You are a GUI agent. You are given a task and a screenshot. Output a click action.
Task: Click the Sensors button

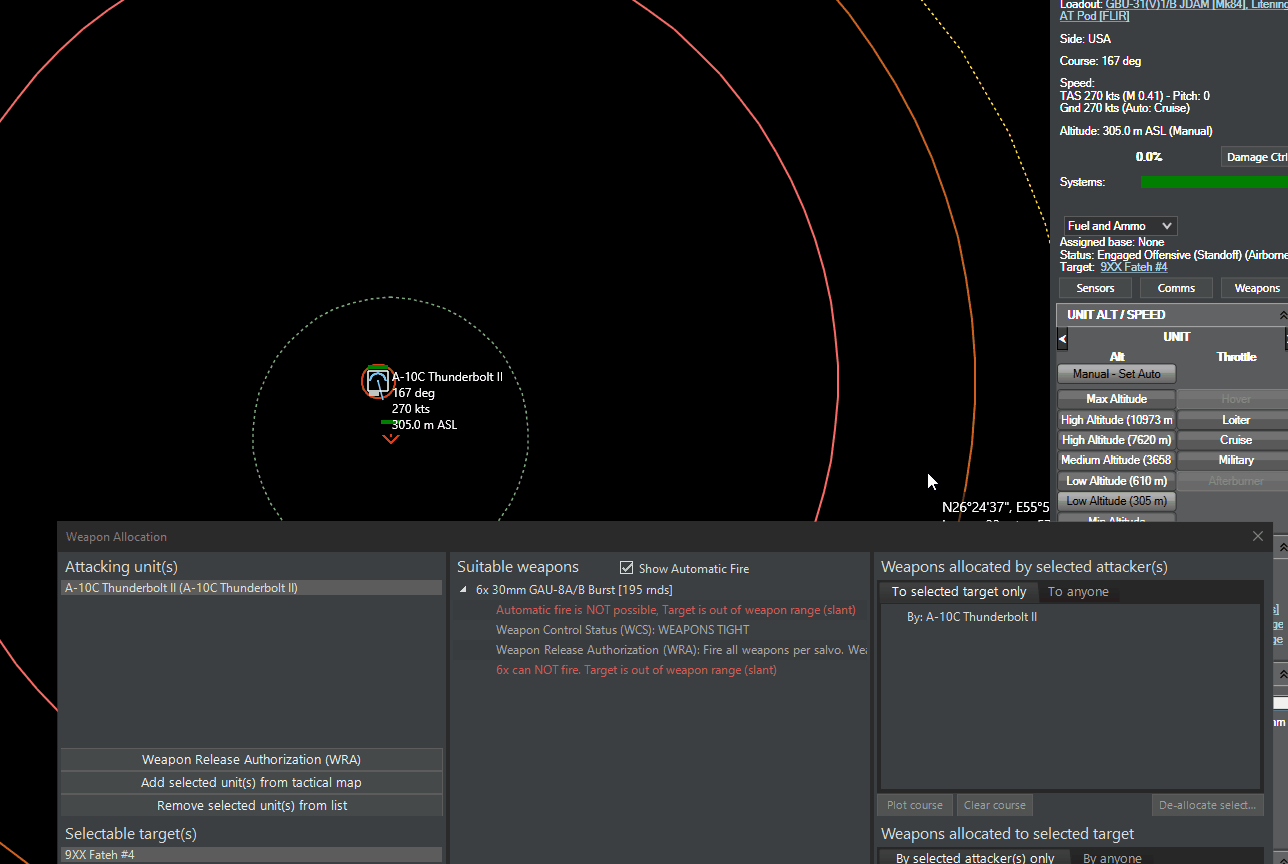[x=1095, y=288]
